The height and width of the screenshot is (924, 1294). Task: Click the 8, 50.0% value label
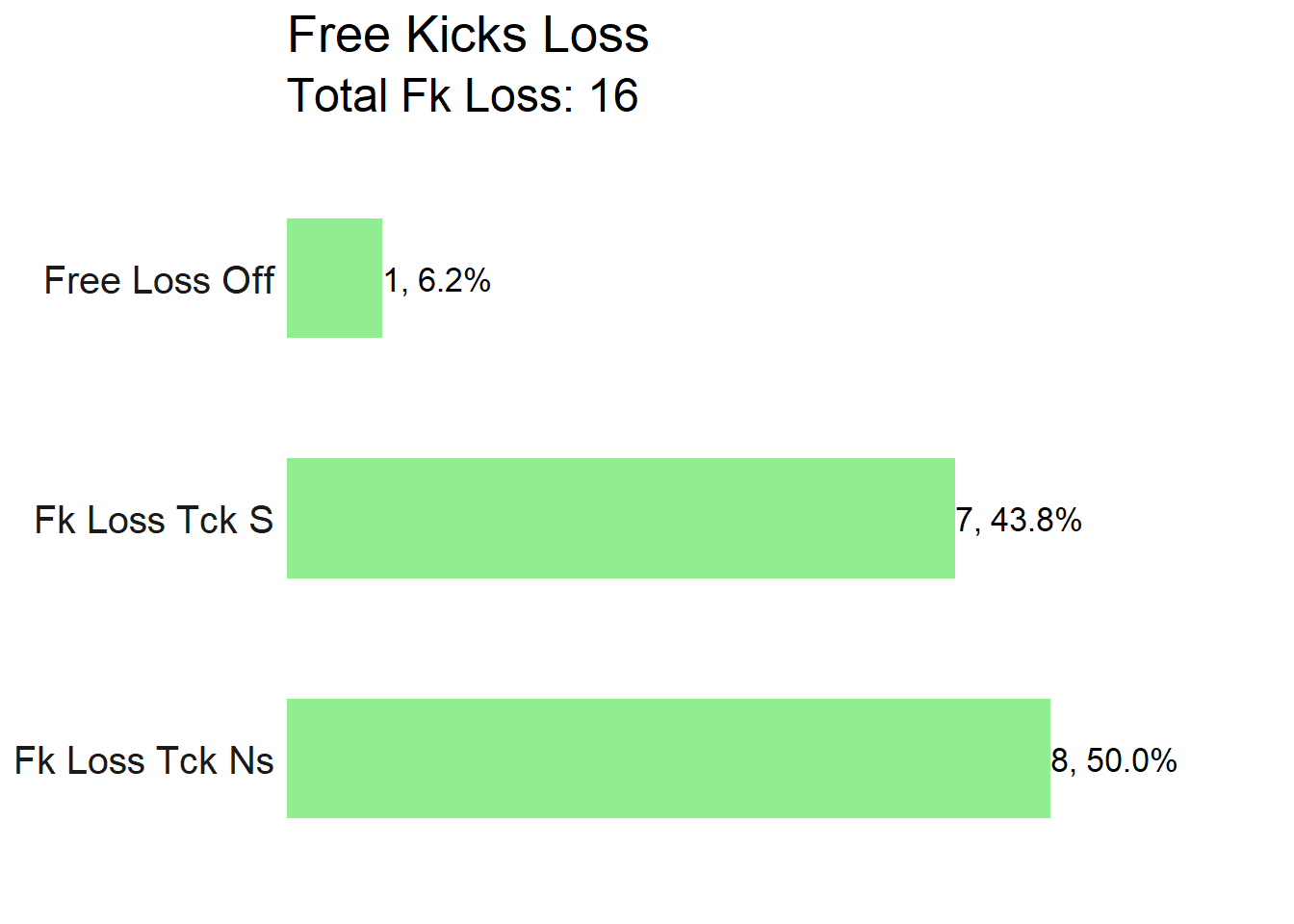pos(1114,760)
